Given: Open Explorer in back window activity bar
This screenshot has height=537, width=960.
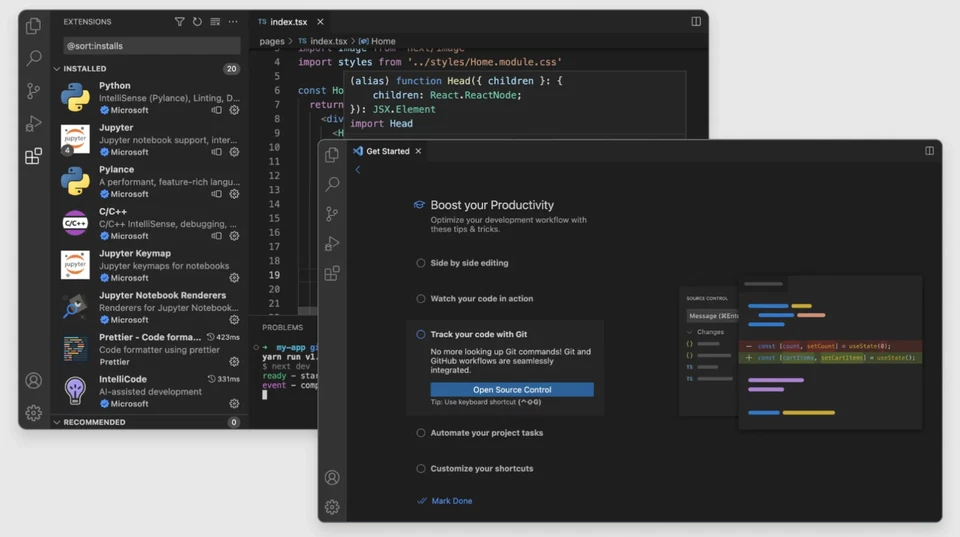Looking at the screenshot, I should (34, 26).
